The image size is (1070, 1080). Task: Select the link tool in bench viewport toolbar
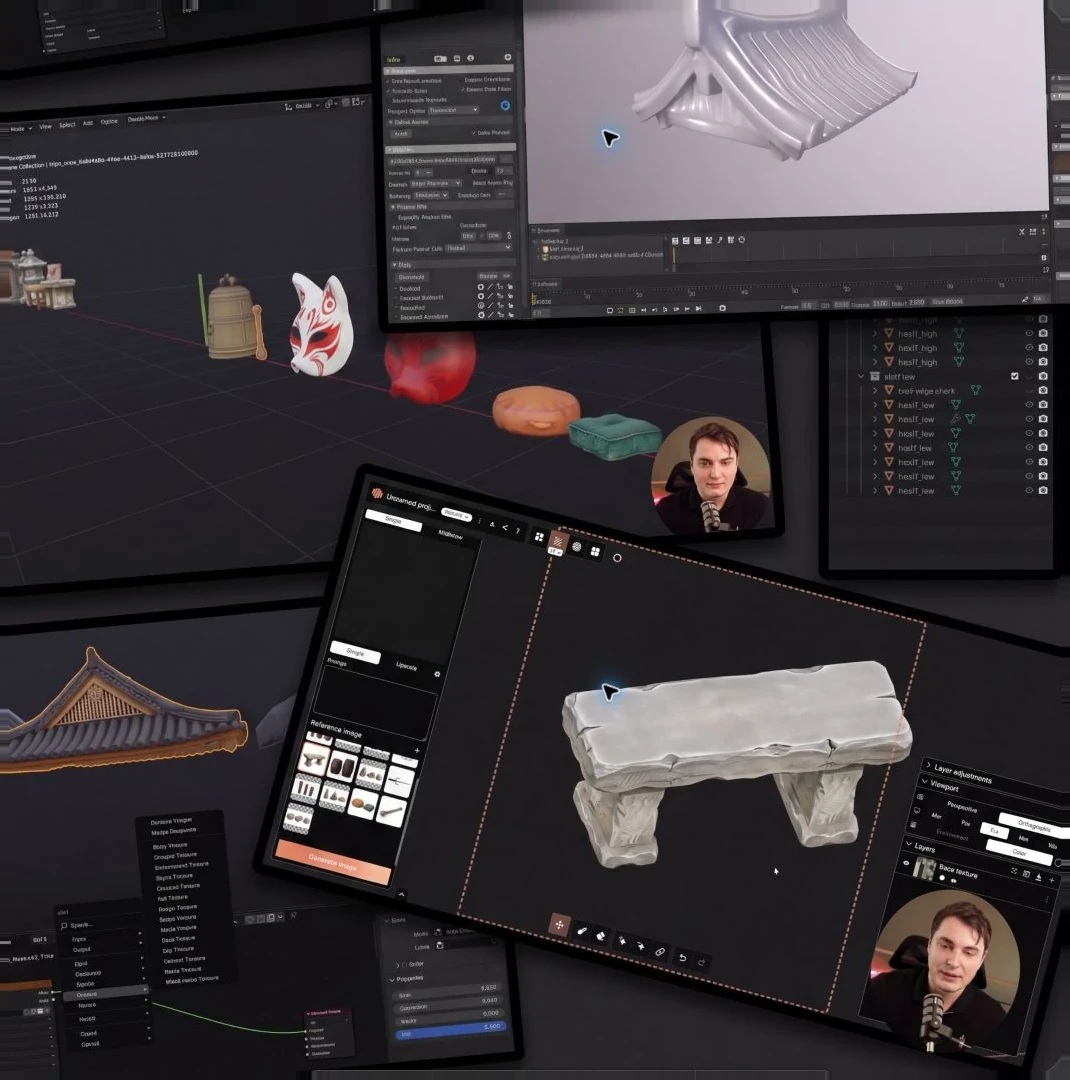click(659, 952)
